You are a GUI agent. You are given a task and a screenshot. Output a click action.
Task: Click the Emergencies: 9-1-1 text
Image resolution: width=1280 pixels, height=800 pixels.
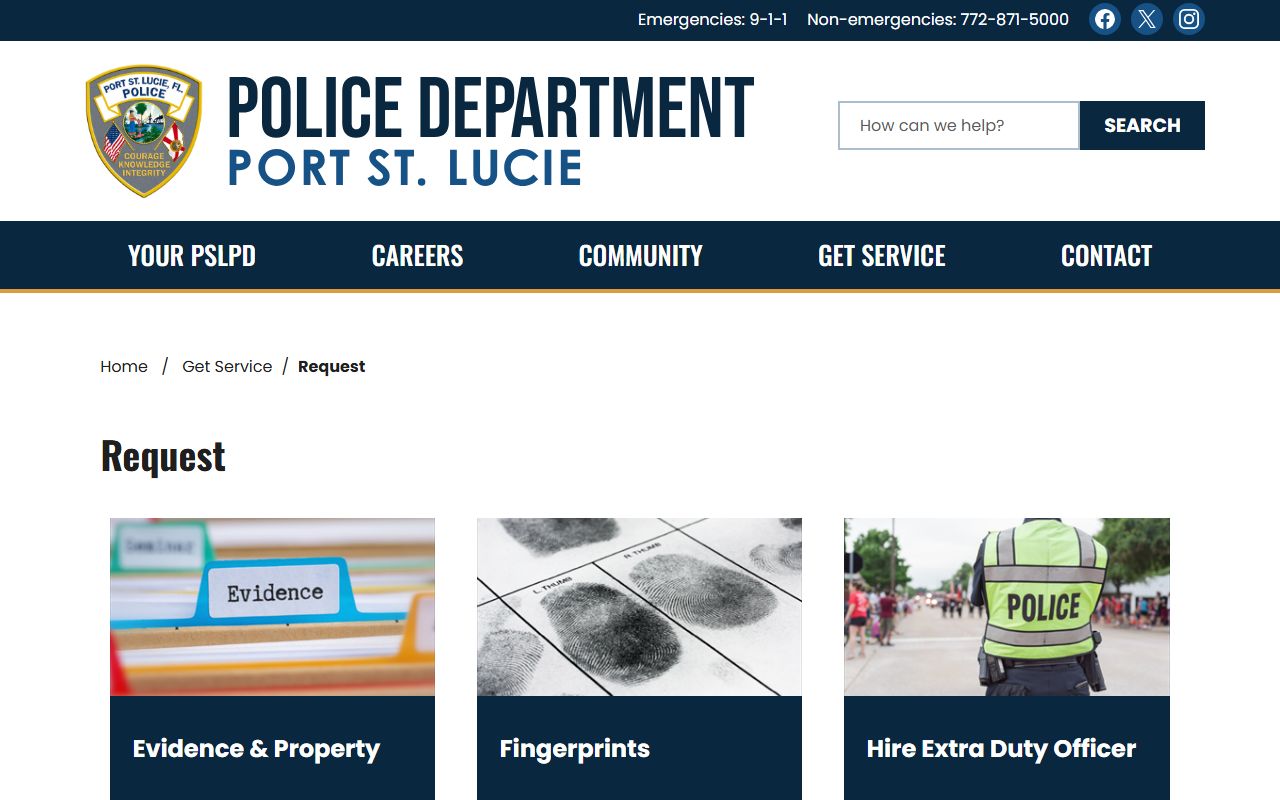[713, 19]
